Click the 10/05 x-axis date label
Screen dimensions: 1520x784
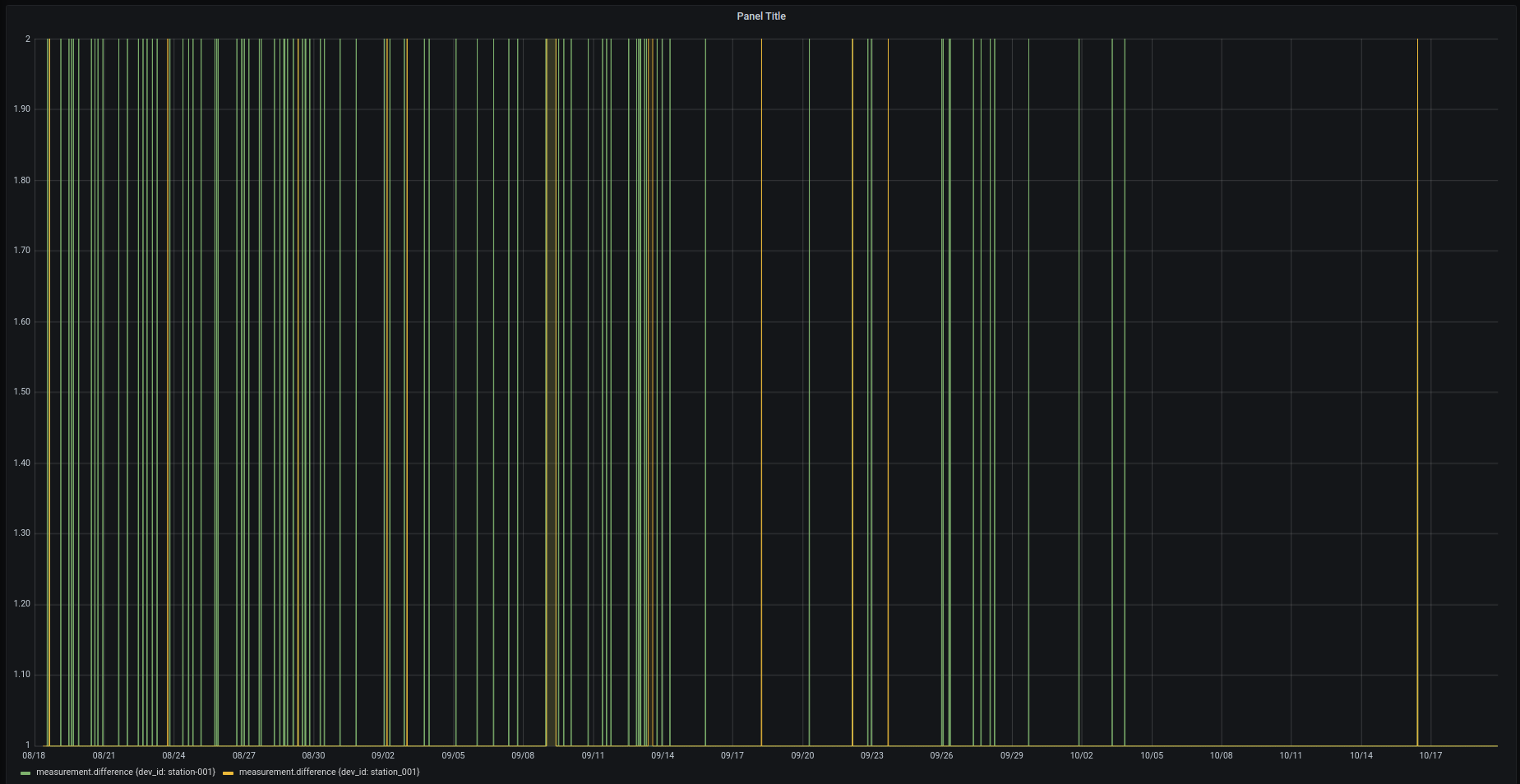coord(1151,755)
